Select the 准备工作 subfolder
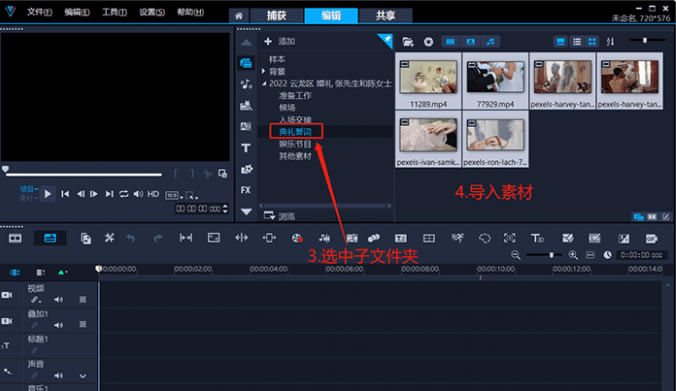Image resolution: width=676 pixels, height=391 pixels. [x=295, y=95]
